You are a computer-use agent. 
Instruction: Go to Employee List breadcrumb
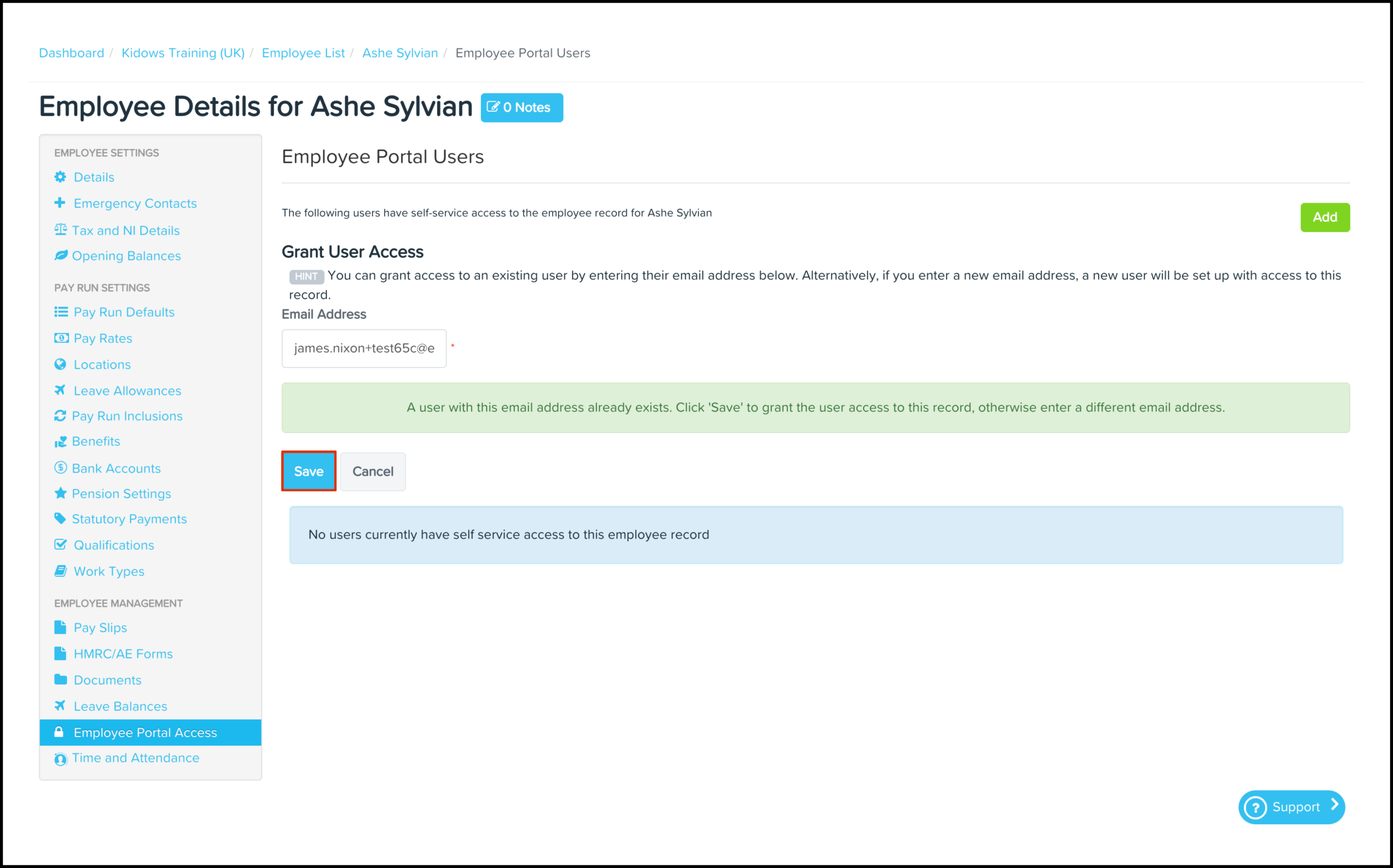[303, 53]
